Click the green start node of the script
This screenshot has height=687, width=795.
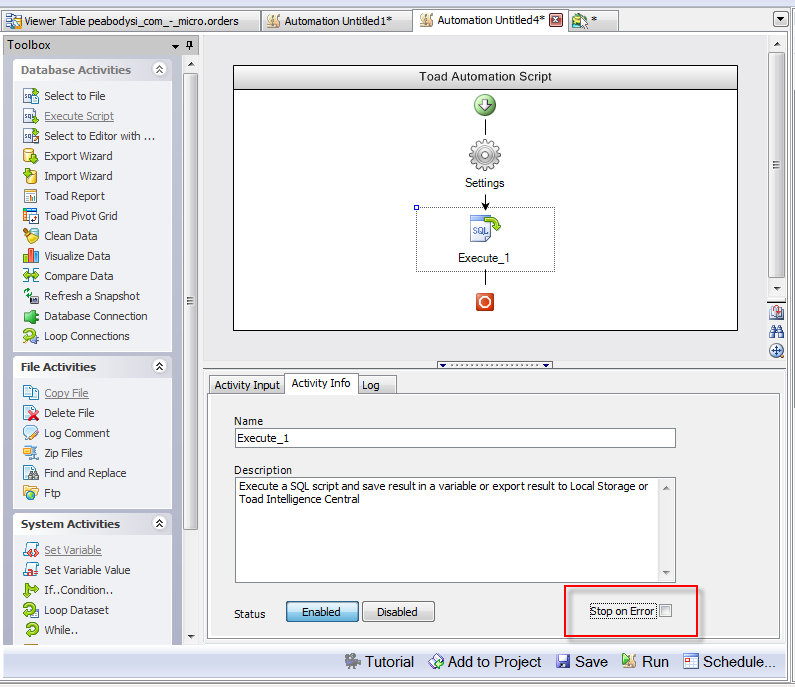(x=485, y=105)
